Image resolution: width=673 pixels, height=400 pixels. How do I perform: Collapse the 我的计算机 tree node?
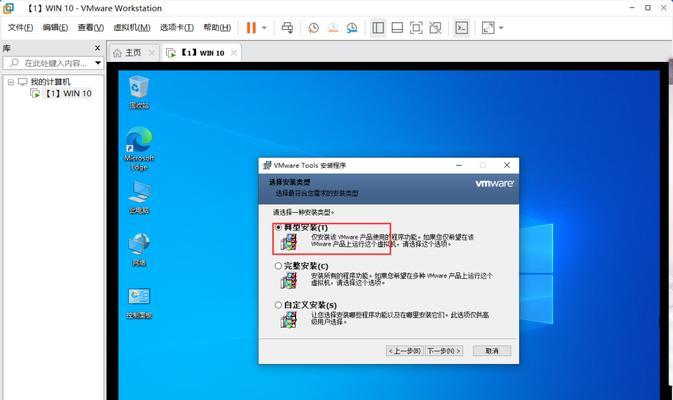click(x=11, y=82)
